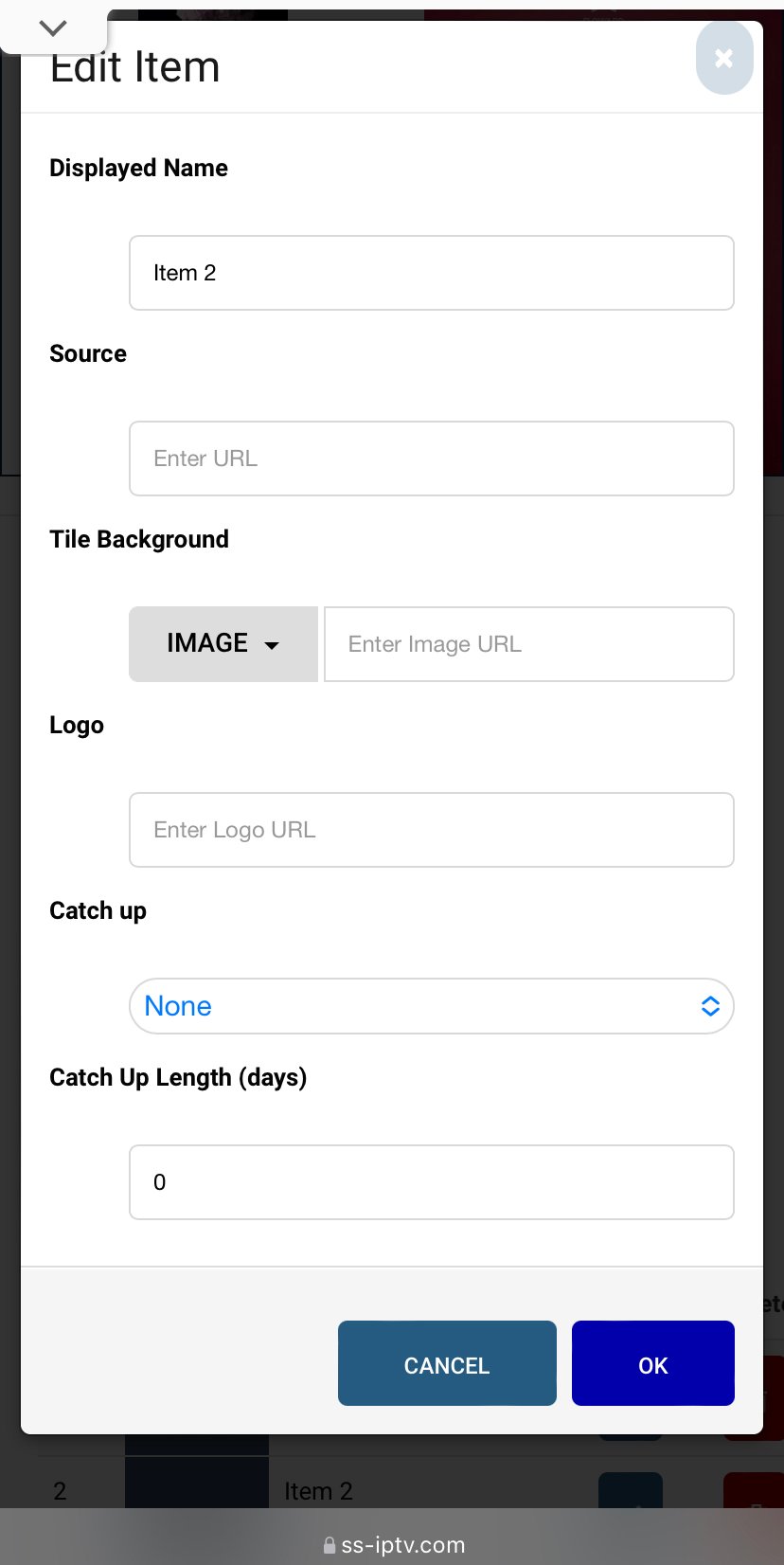This screenshot has width=784, height=1565.
Task: Click the Displayed Name field containing Item 2
Action: [431, 273]
